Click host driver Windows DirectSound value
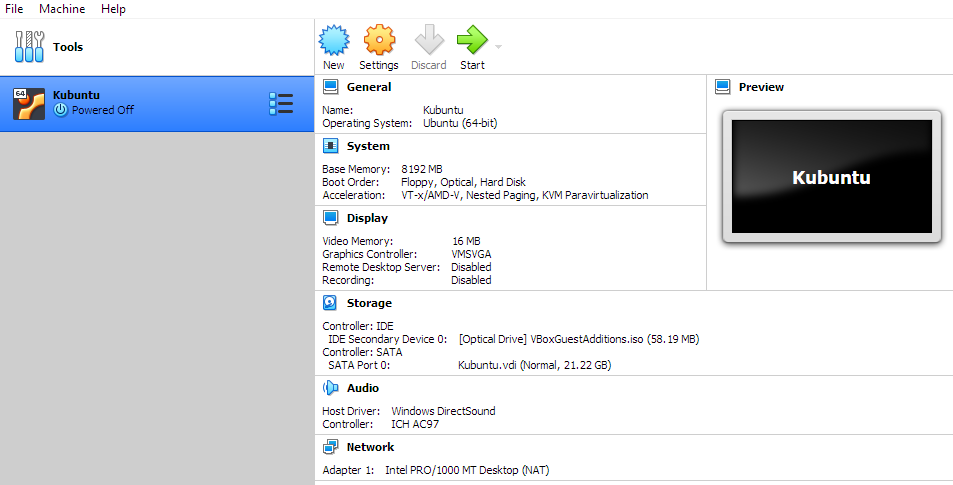Screen dimensions: 953x485 [443, 411]
